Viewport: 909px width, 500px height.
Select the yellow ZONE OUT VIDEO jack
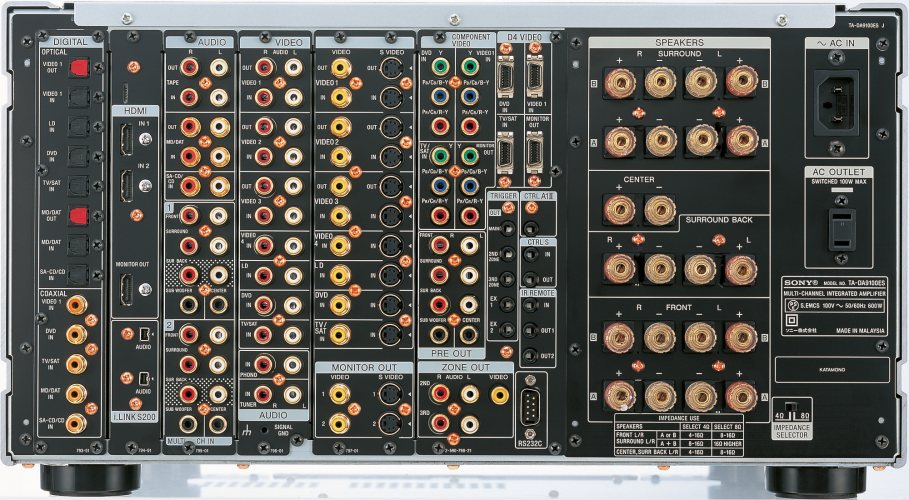500,395
